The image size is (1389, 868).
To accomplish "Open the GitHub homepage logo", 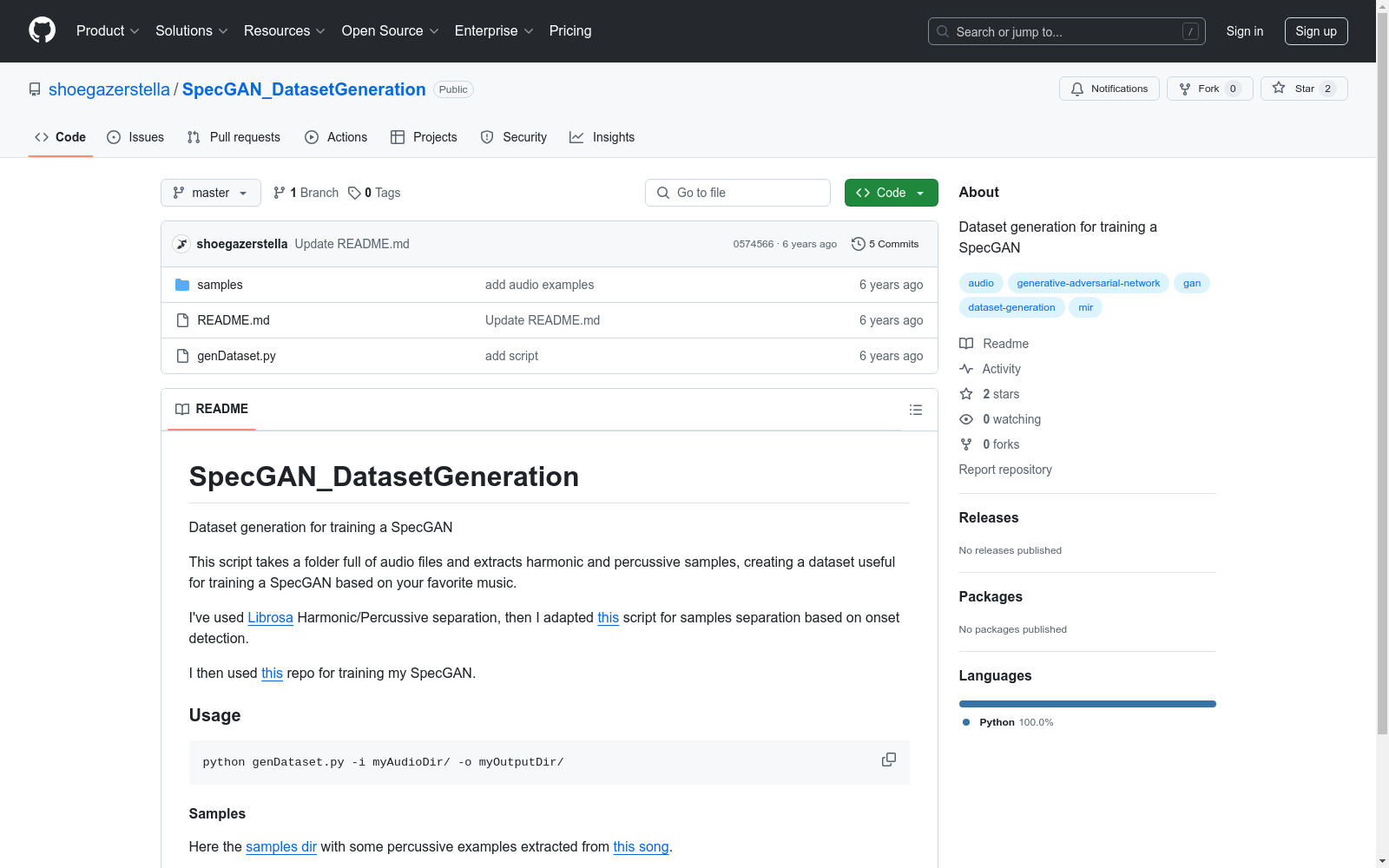I will 42,30.
